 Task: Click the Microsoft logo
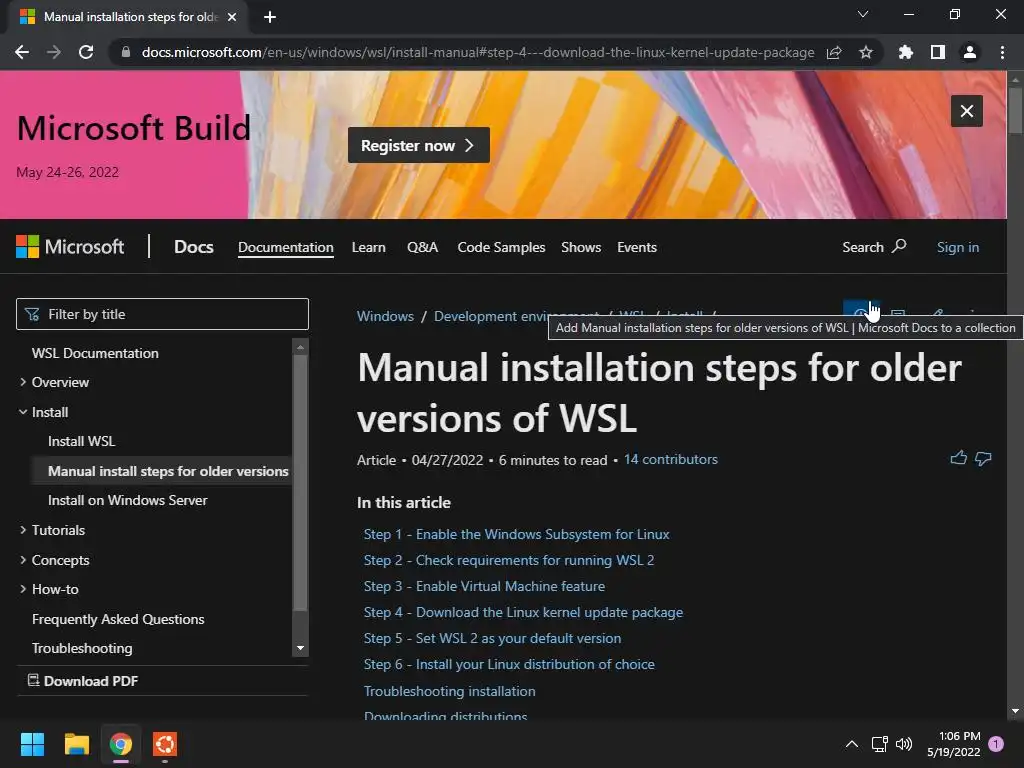pyautogui.click(x=70, y=247)
